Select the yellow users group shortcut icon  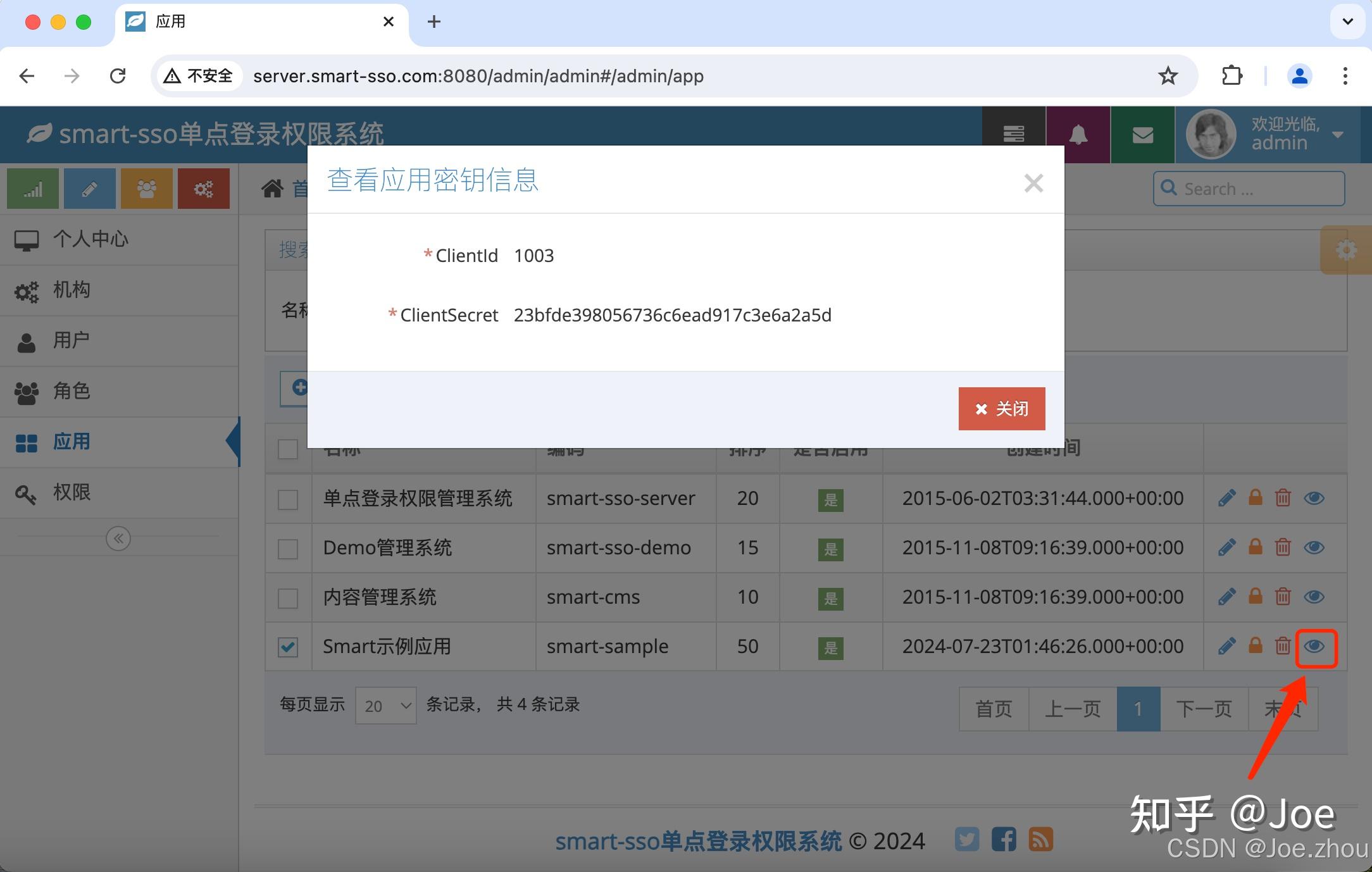click(146, 188)
